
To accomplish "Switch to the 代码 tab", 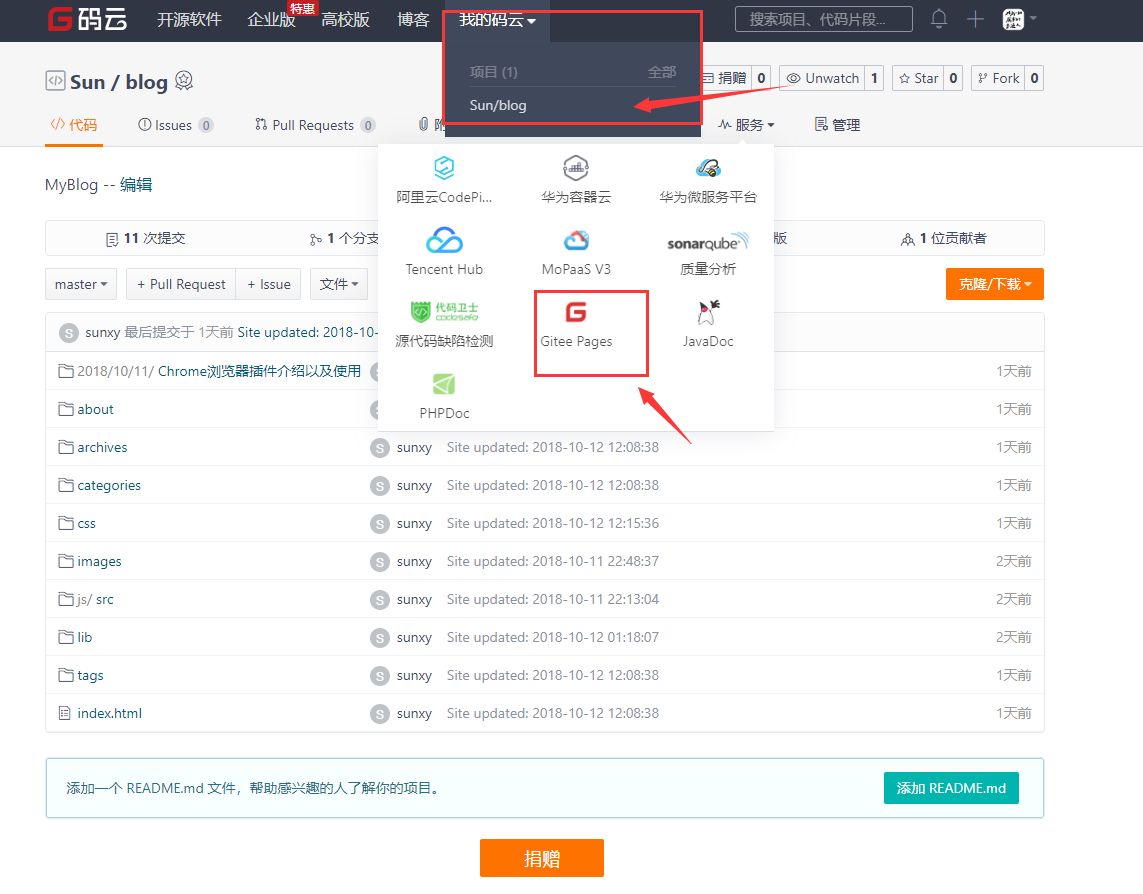I will 74,125.
